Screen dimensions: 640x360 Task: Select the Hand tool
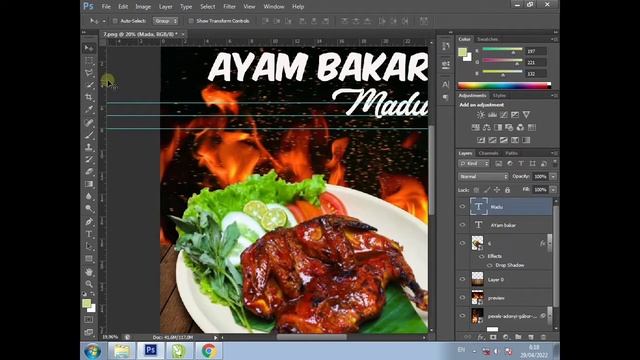(89, 272)
